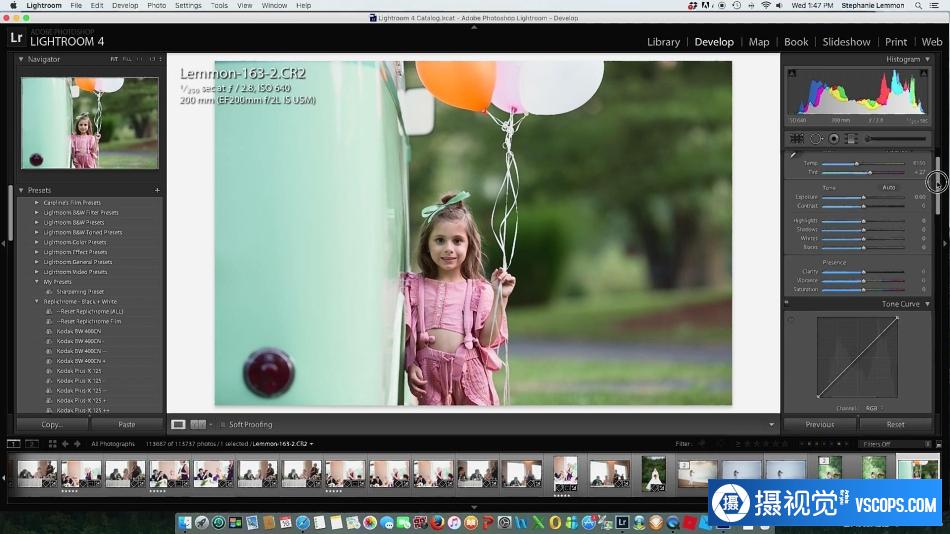Click the Reset button
Screen dimensions: 950x534
coord(895,424)
